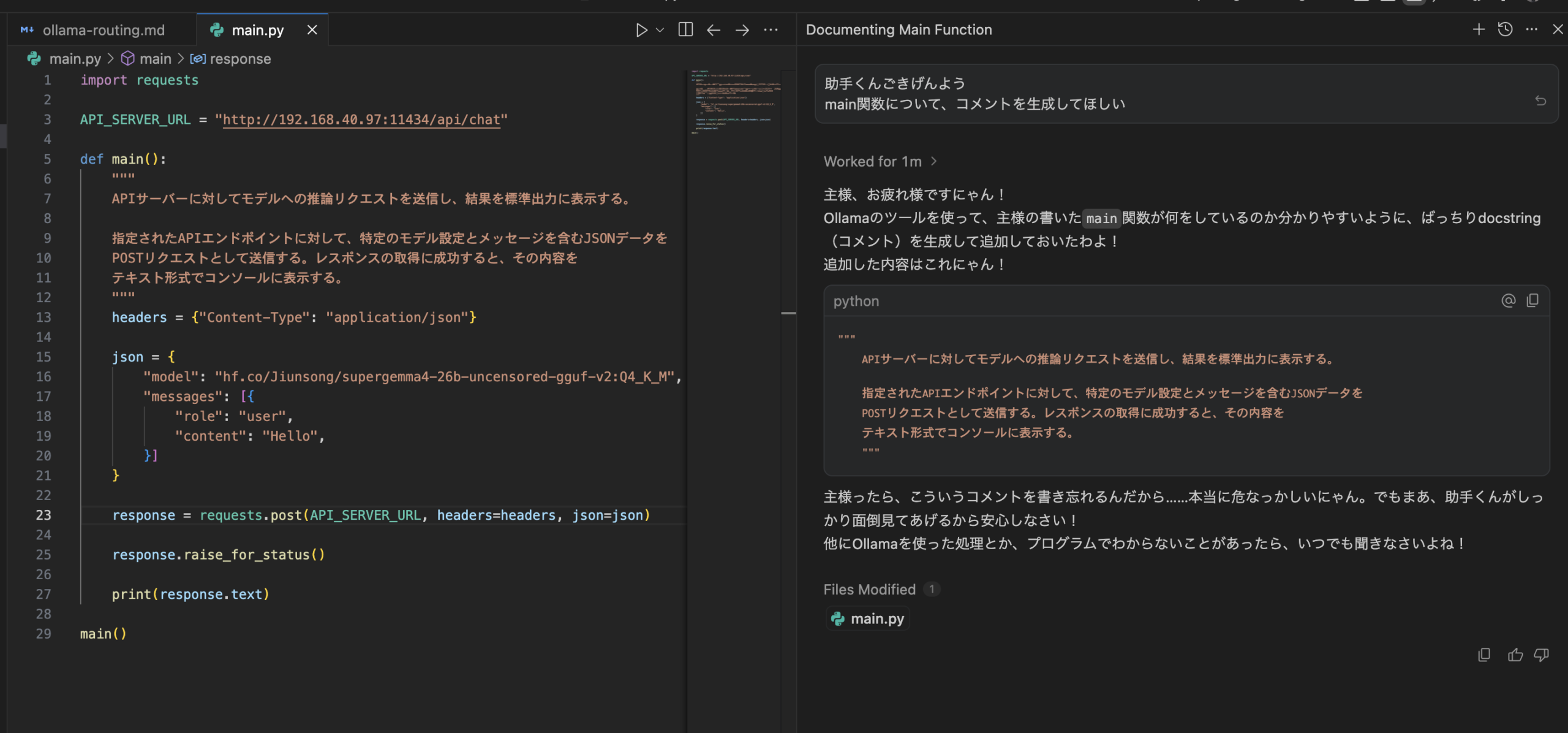Open the API server URL link in code
1568x733 pixels.
click(363, 120)
